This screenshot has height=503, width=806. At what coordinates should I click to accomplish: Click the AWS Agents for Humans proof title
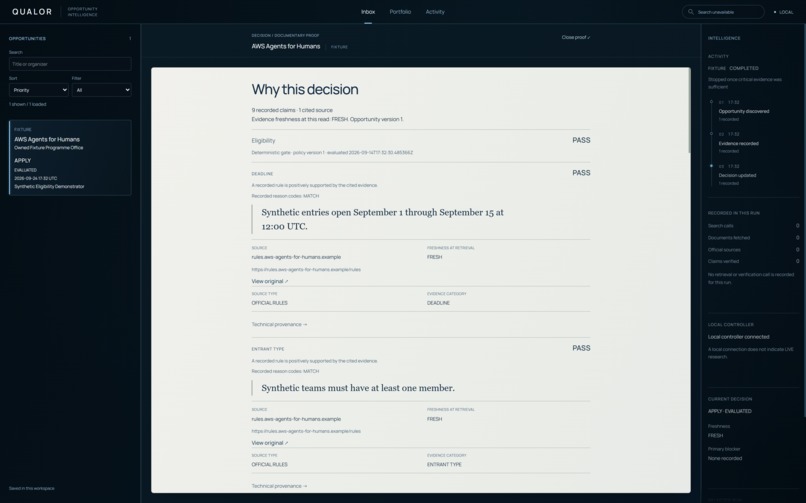(x=286, y=46)
